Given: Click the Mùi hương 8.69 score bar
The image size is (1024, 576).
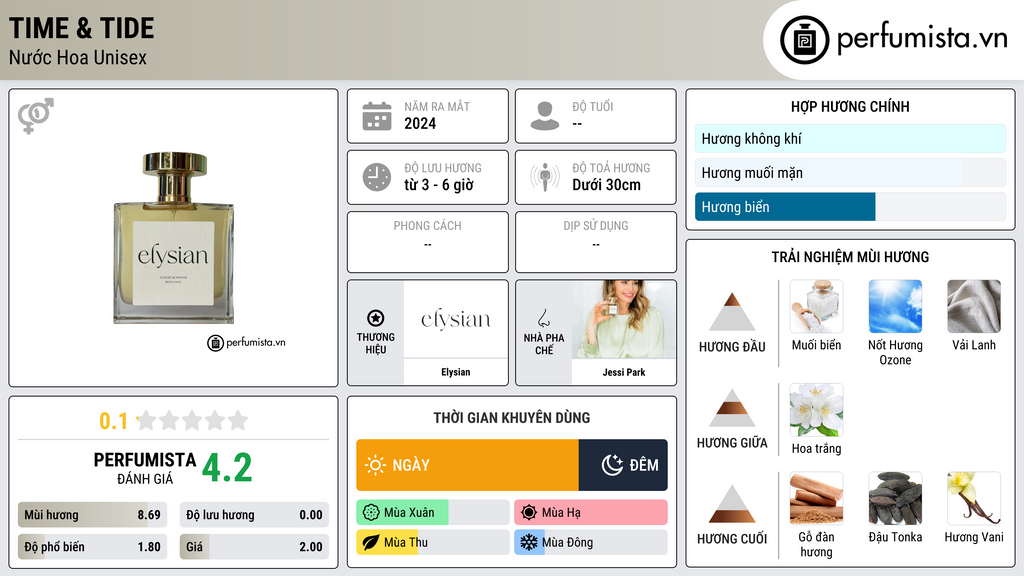Looking at the screenshot, I should click(x=93, y=515).
